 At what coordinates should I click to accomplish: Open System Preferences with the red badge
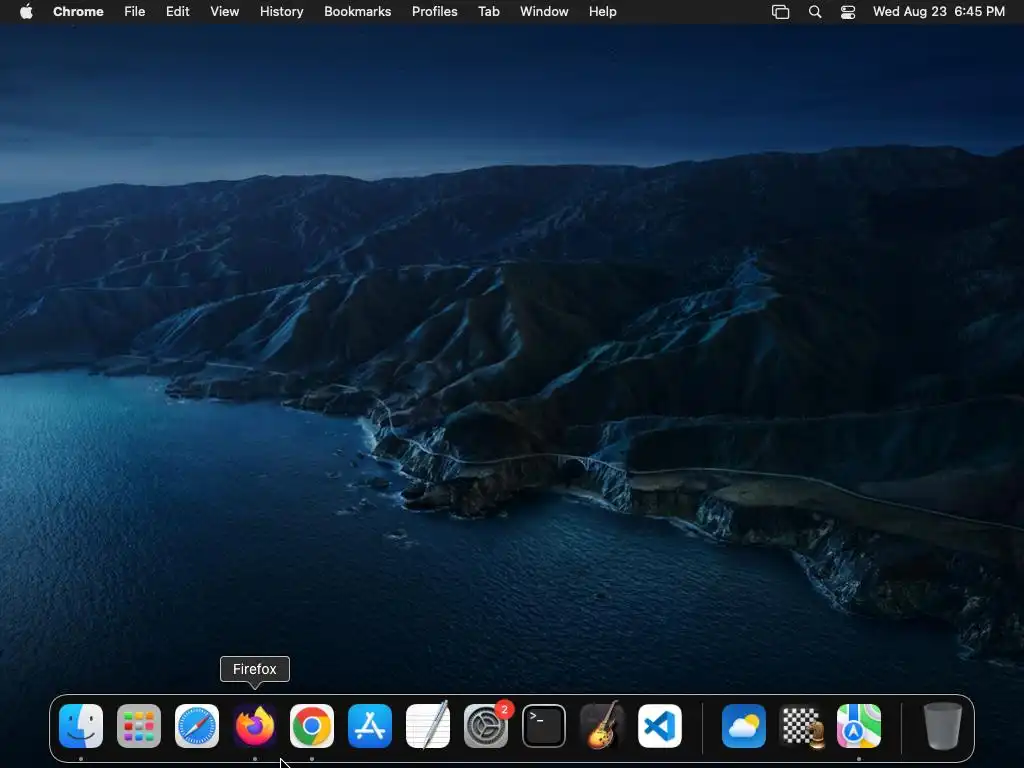(486, 726)
